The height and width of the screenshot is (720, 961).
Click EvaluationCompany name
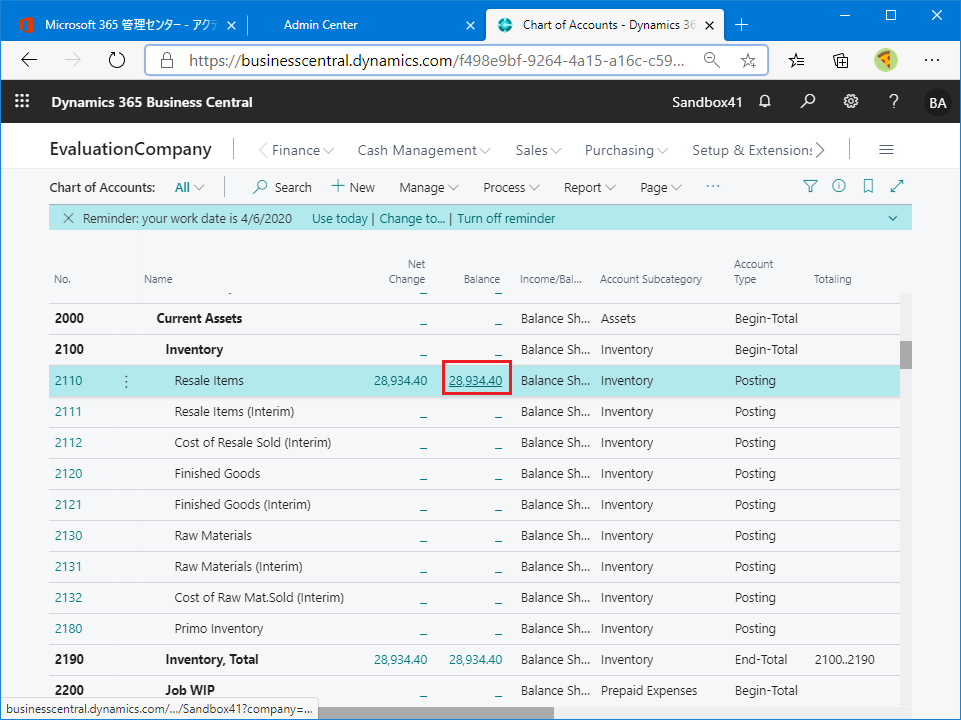131,149
